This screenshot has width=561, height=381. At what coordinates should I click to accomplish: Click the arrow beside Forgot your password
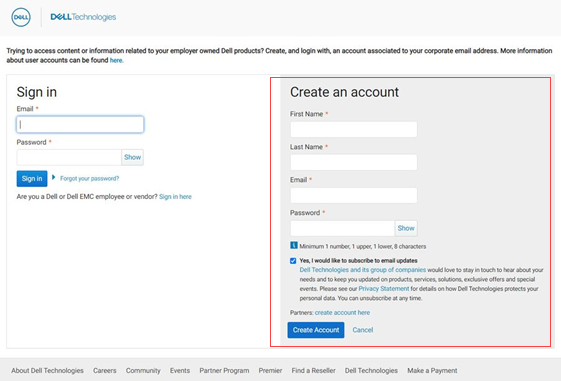[53, 177]
